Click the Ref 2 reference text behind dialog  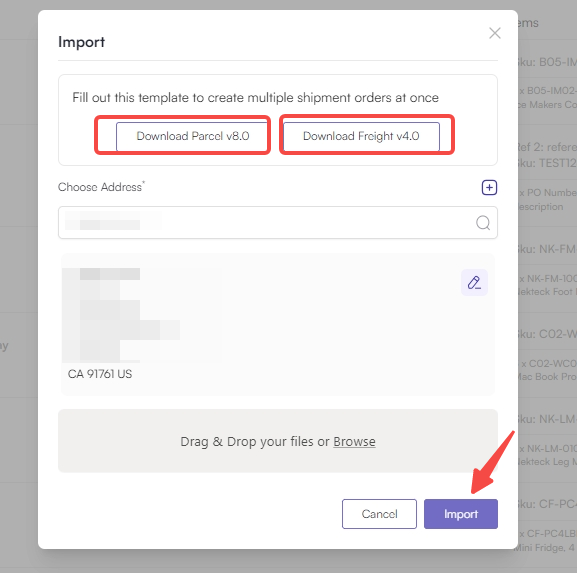pos(547,147)
